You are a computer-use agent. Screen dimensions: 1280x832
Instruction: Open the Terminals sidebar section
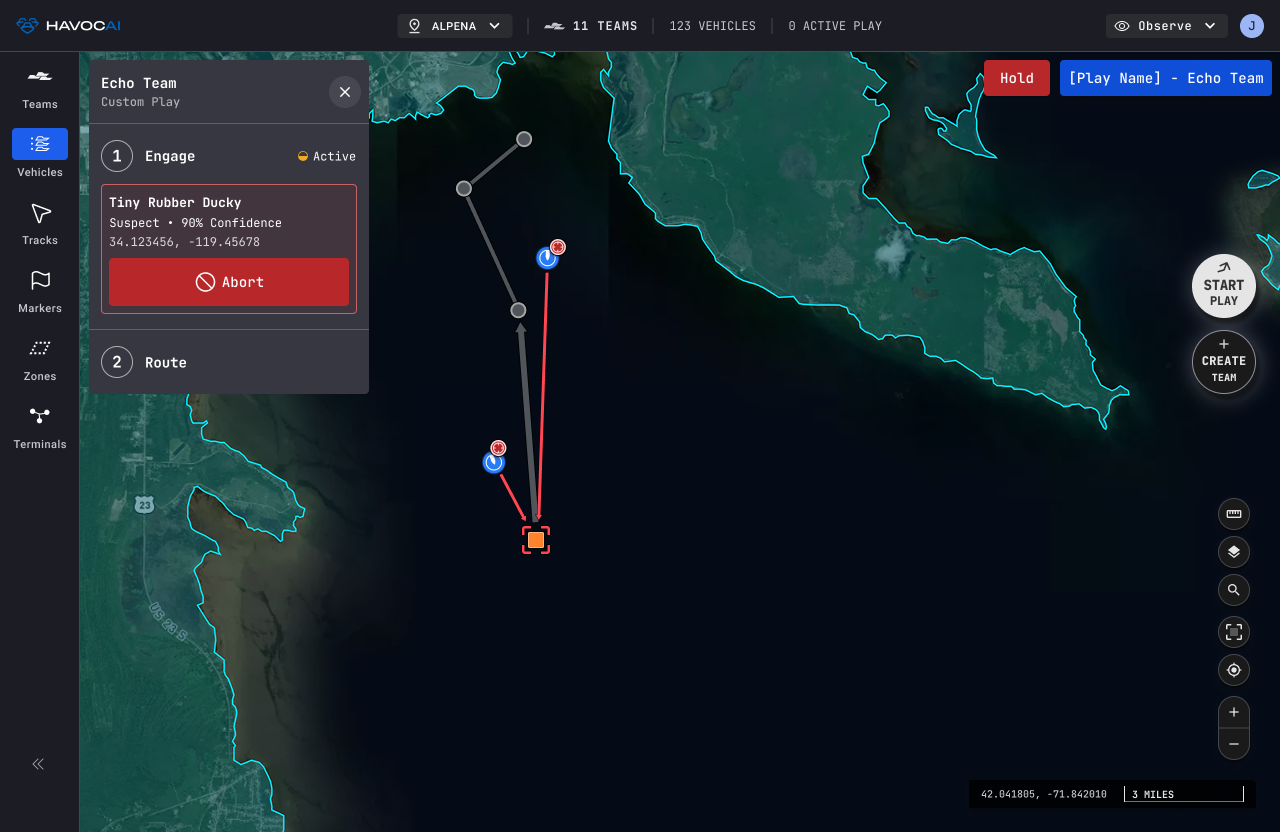[40, 428]
